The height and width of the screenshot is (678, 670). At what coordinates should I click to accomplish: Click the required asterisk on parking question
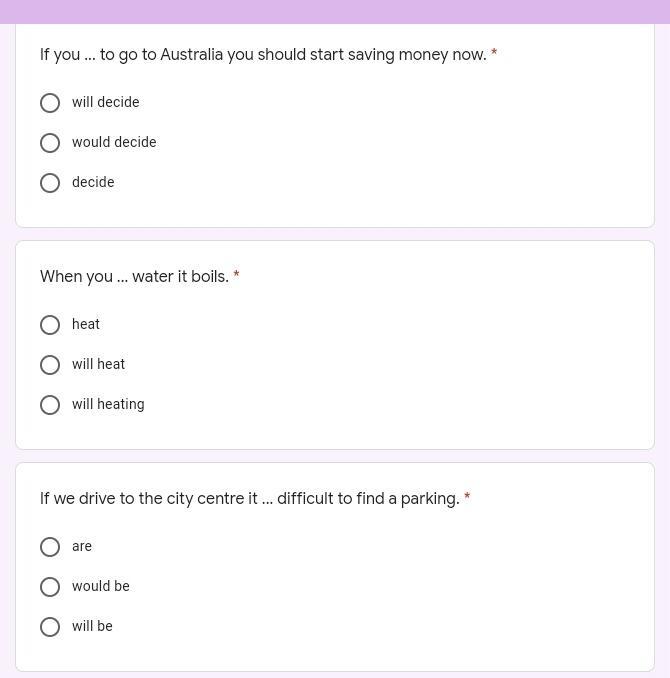pos(467,498)
